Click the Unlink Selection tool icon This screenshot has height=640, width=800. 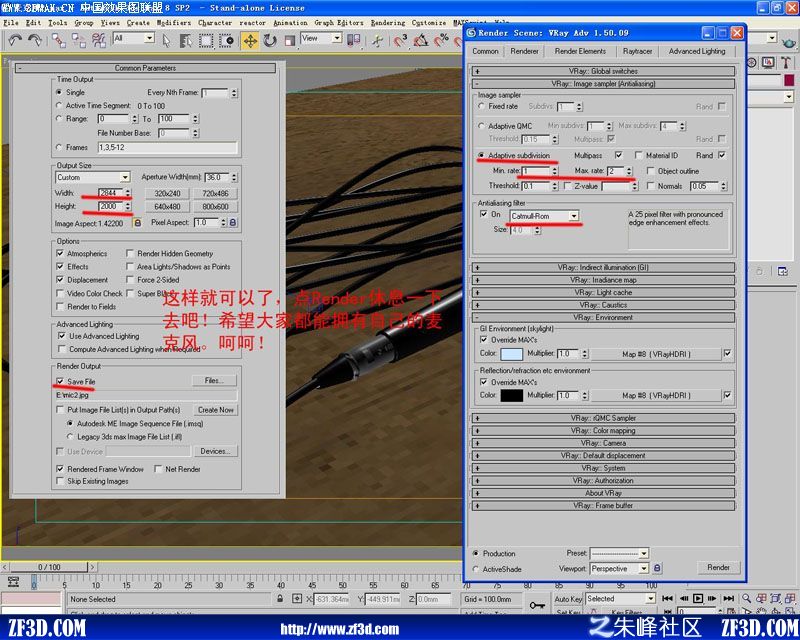(79, 40)
